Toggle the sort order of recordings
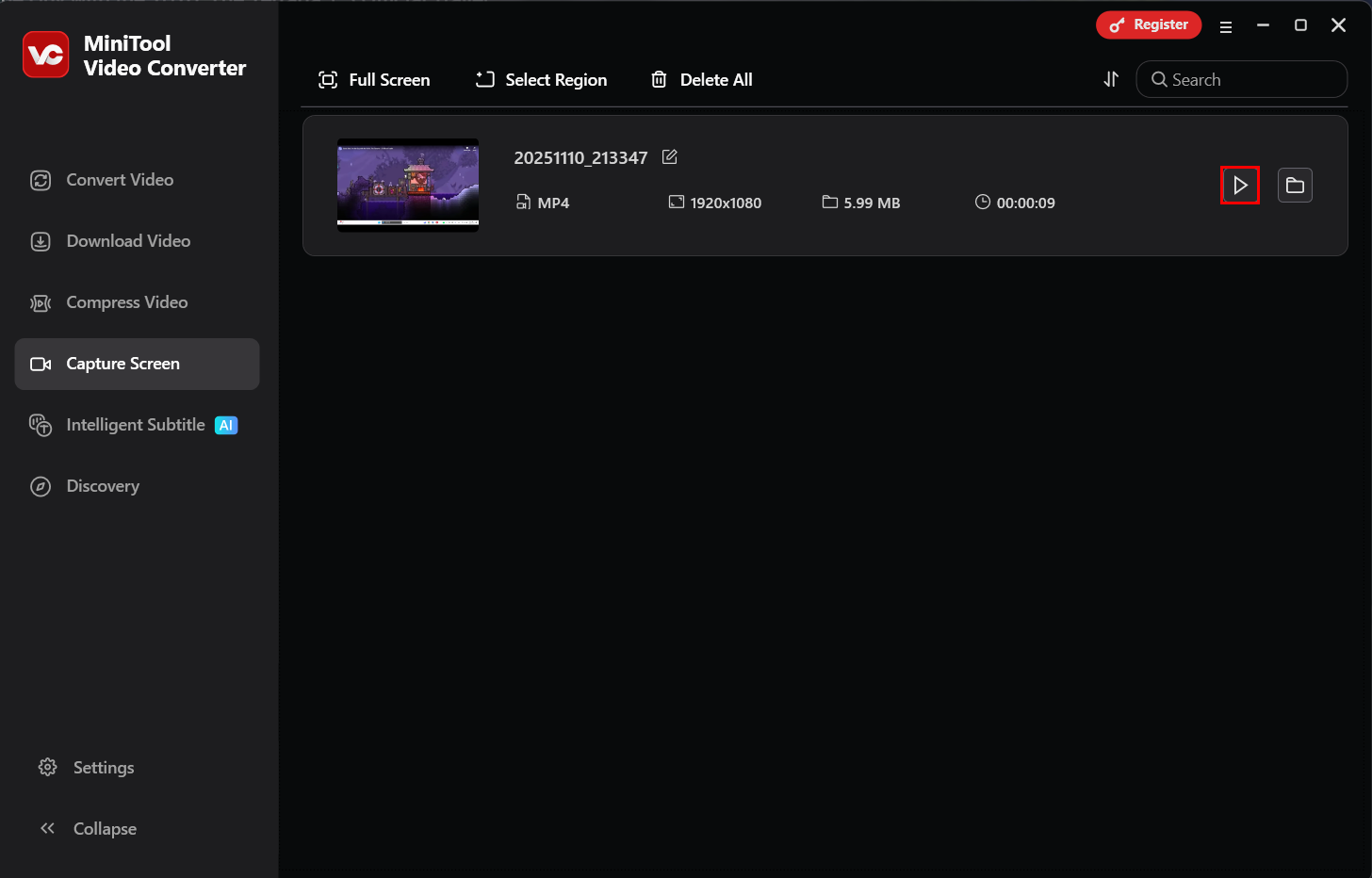 (1110, 79)
